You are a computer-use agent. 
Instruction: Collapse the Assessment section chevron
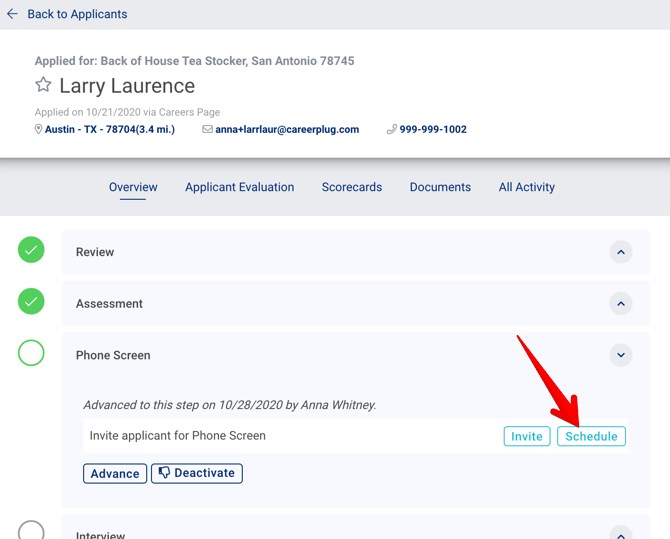pyautogui.click(x=621, y=304)
